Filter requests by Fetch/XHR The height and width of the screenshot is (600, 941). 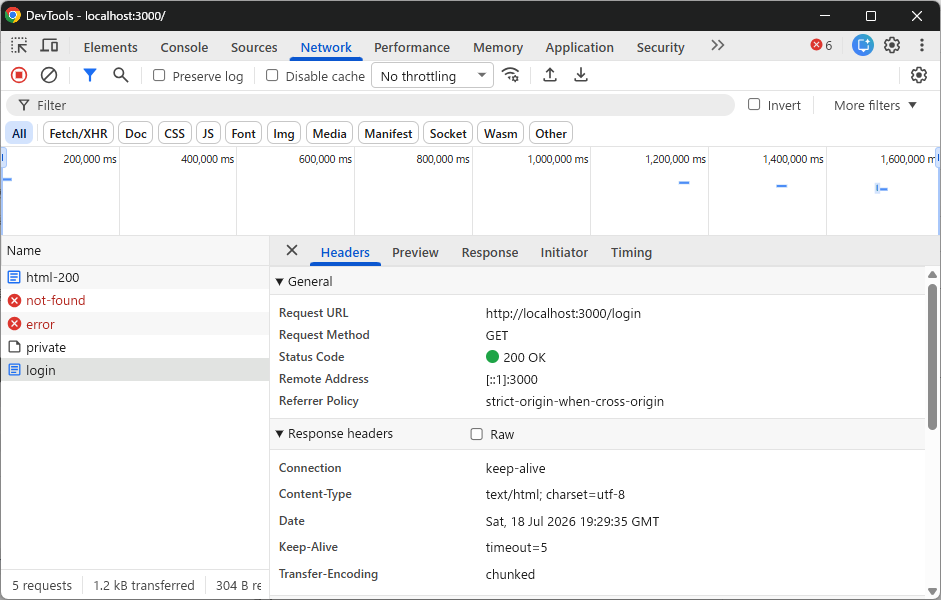coord(79,134)
